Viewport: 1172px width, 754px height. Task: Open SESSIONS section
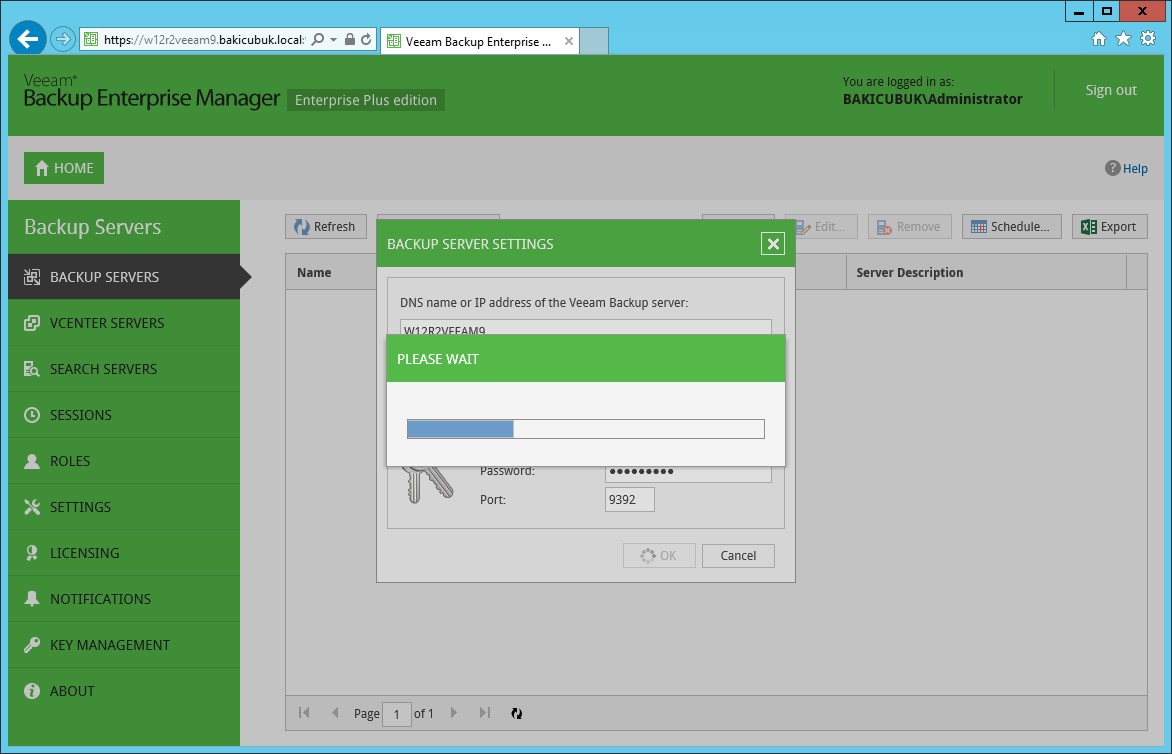[124, 415]
